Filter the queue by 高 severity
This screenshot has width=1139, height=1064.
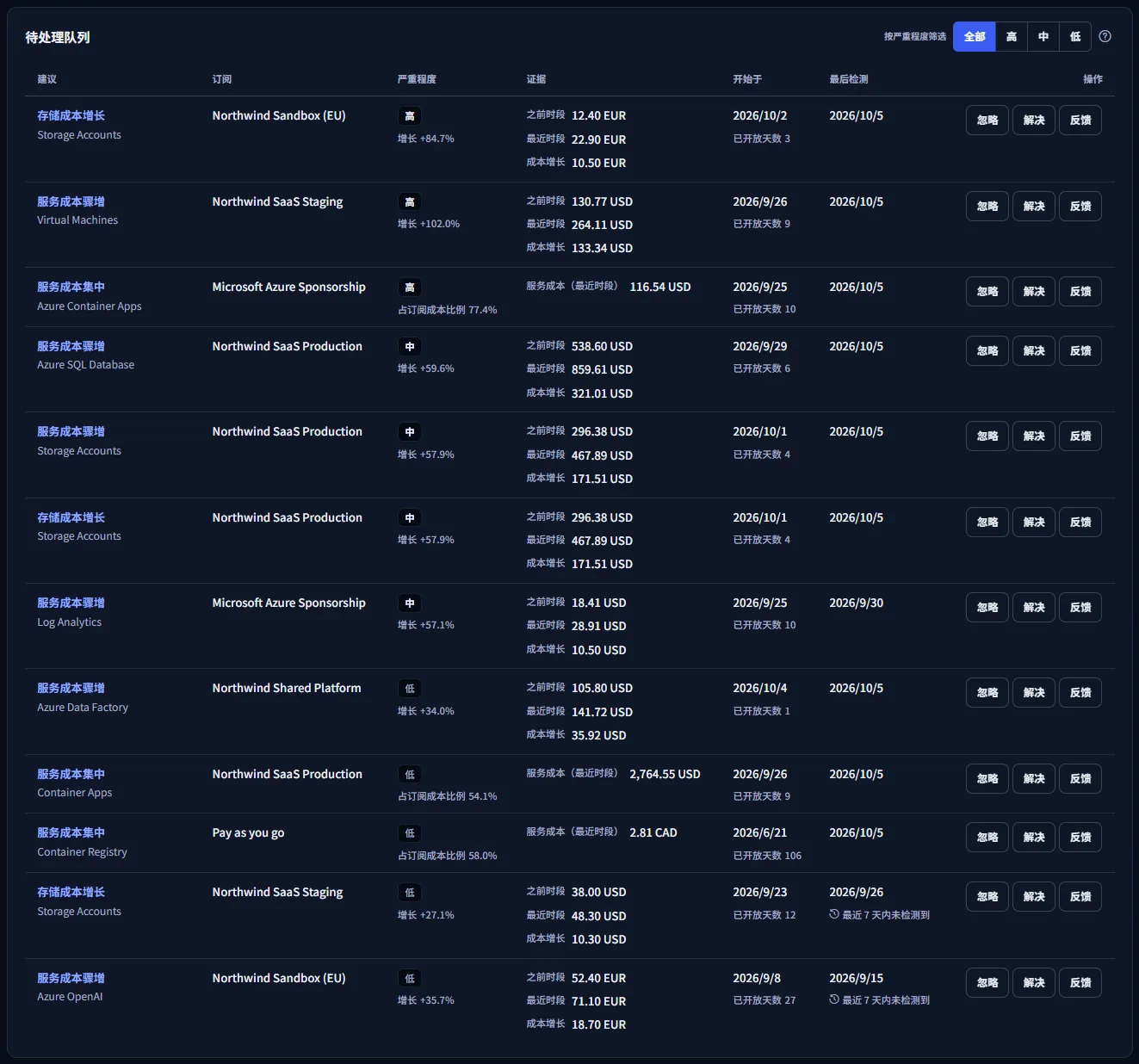[1012, 36]
